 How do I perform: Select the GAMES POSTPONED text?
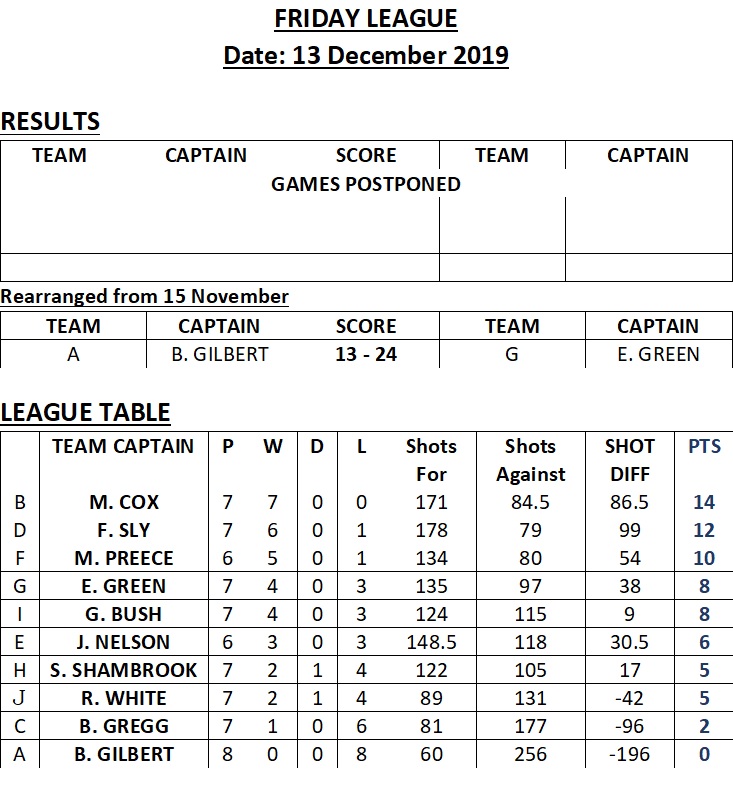(366, 184)
